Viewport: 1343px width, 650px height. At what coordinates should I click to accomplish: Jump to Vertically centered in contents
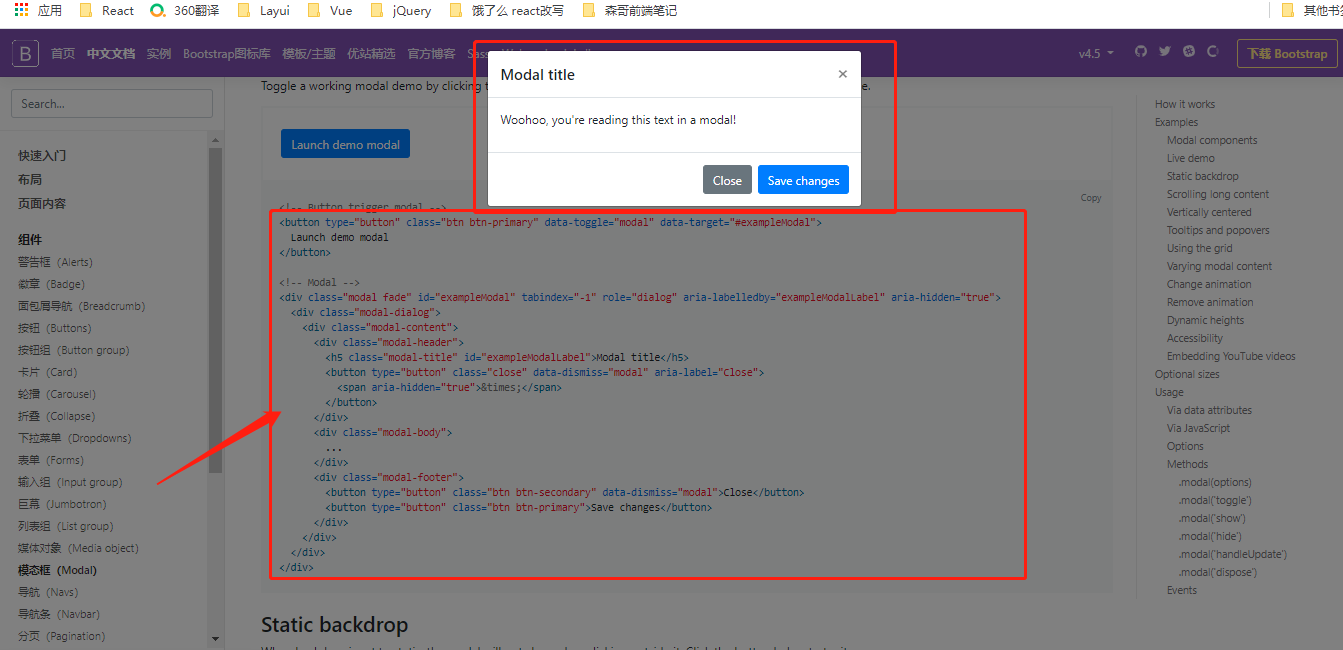pyautogui.click(x=1209, y=212)
